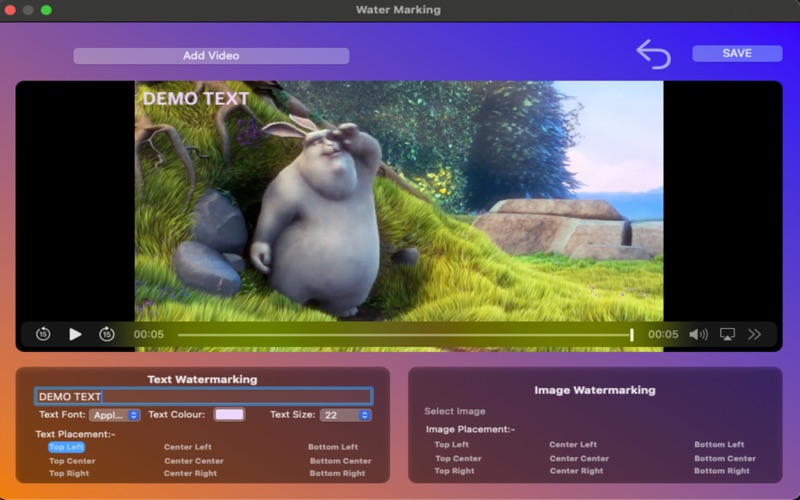
Task: Click the DEMO TEXT input field
Action: [204, 396]
